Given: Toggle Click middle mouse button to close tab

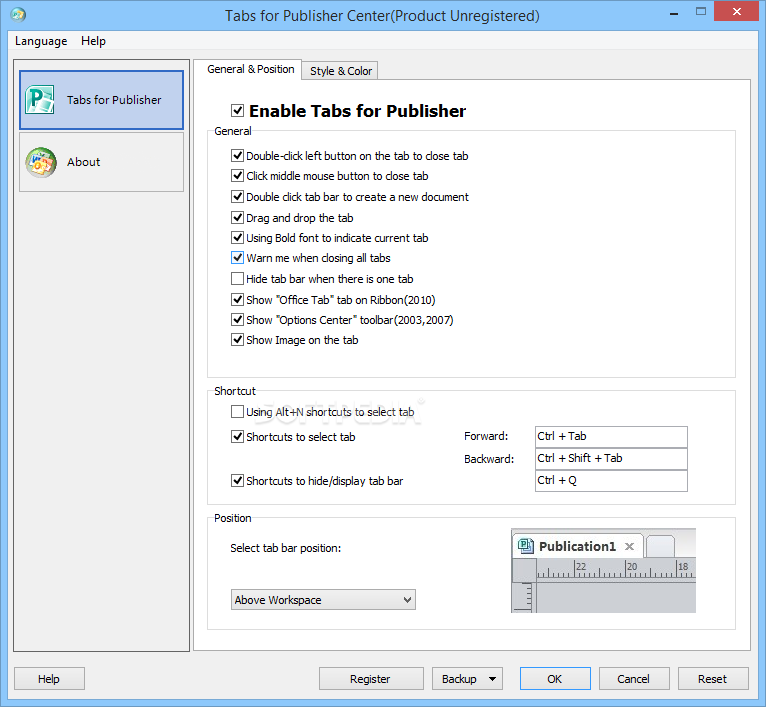Looking at the screenshot, I should (237, 175).
